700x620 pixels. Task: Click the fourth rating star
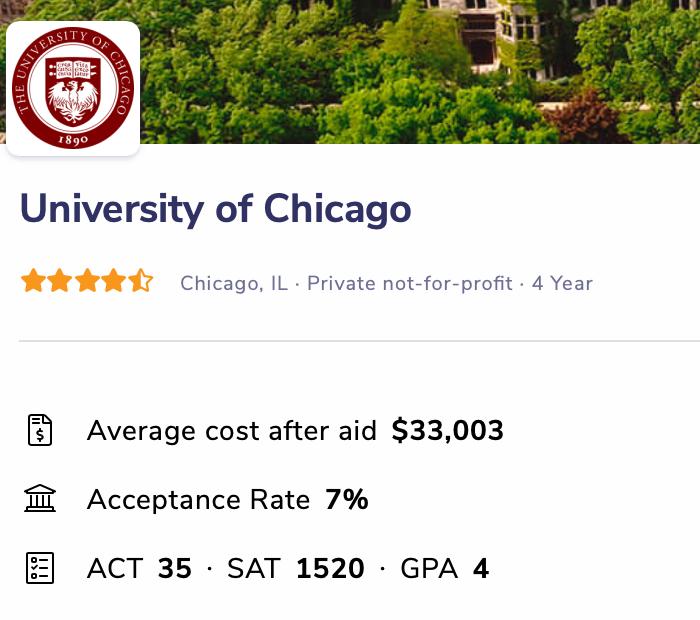(x=114, y=282)
